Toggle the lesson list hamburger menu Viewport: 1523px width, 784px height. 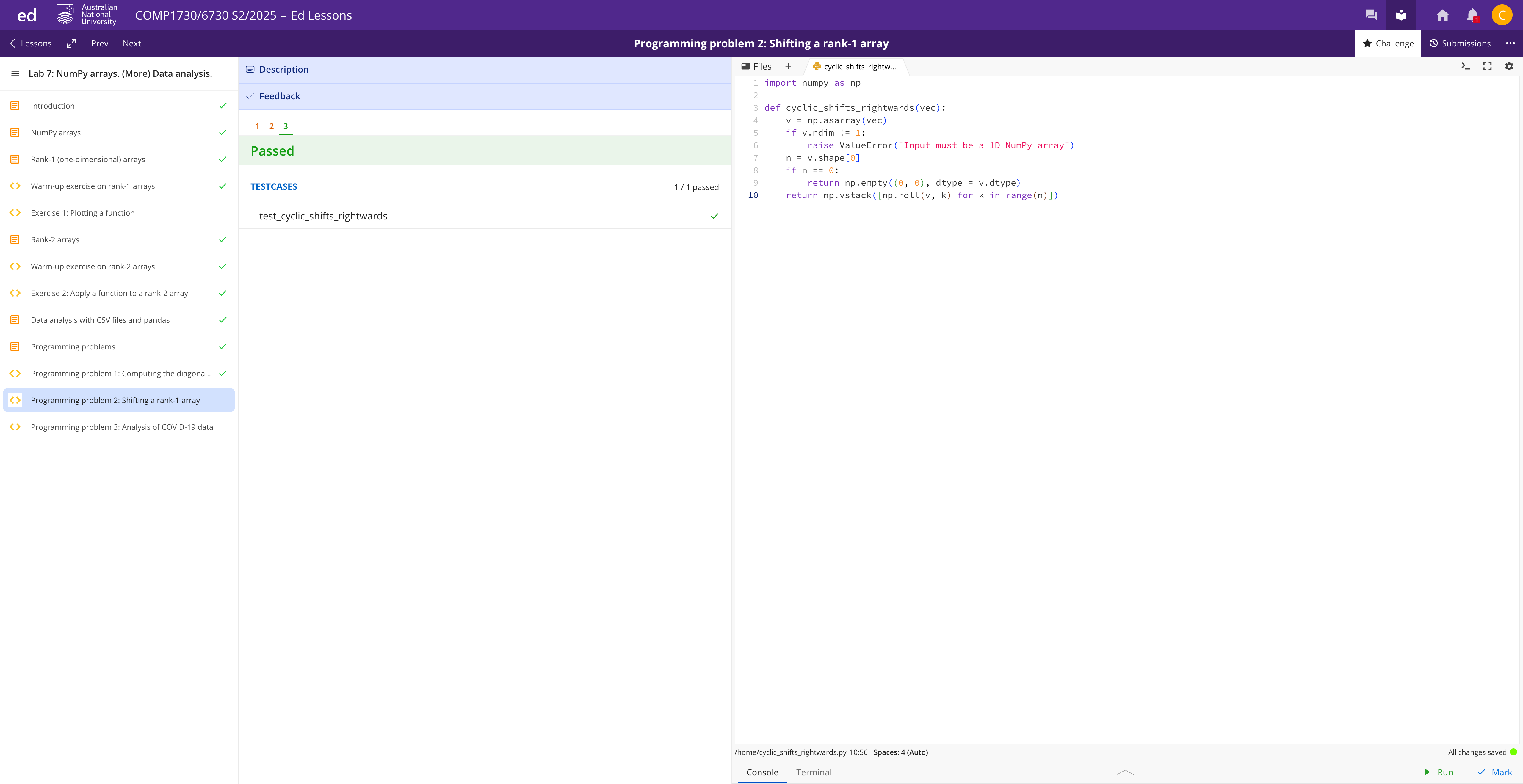(x=15, y=73)
